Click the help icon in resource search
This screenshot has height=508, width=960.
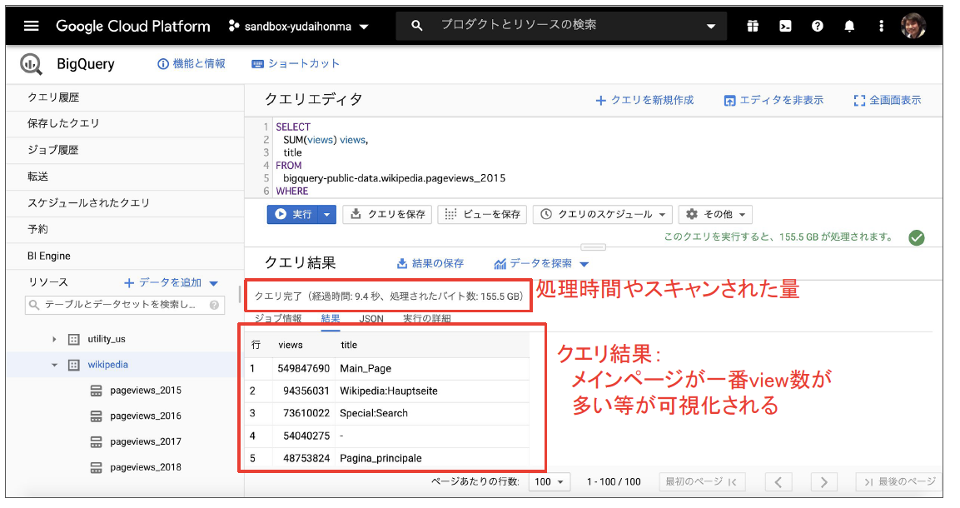pyautogui.click(x=214, y=304)
